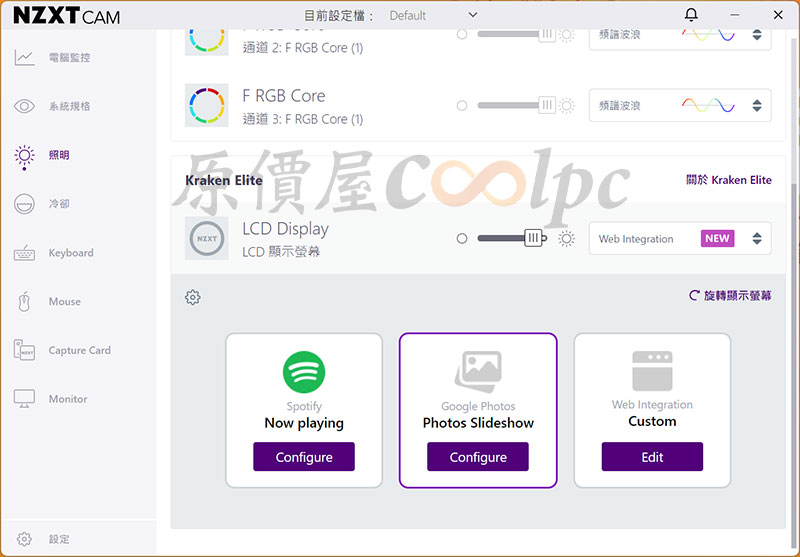Set LCD Display brightness to maximum sun icon
Image resolution: width=800 pixels, height=557 pixels.
coord(566,239)
